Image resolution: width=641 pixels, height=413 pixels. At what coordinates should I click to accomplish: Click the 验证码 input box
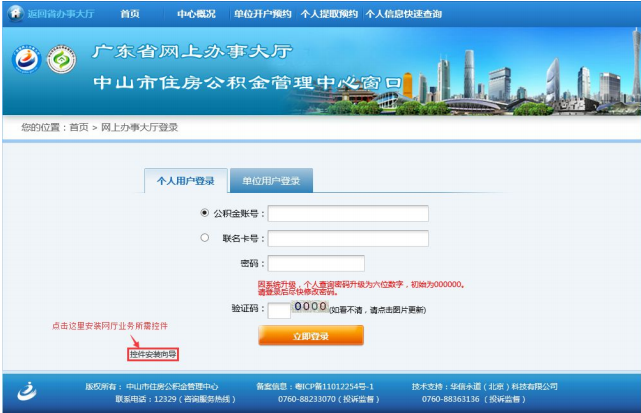click(x=278, y=310)
